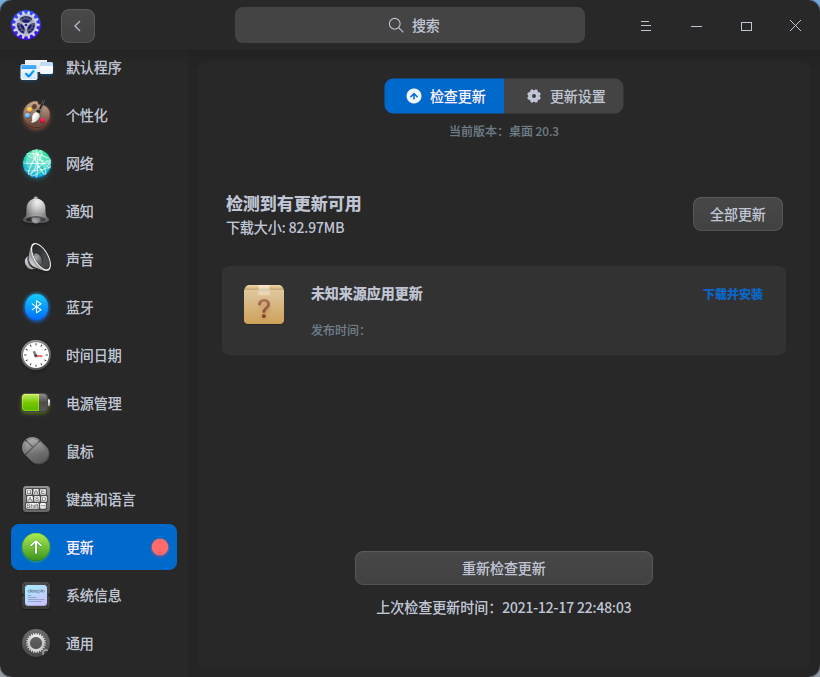
Task: Select 系统信息 label in the sidebar
Action: tap(94, 595)
